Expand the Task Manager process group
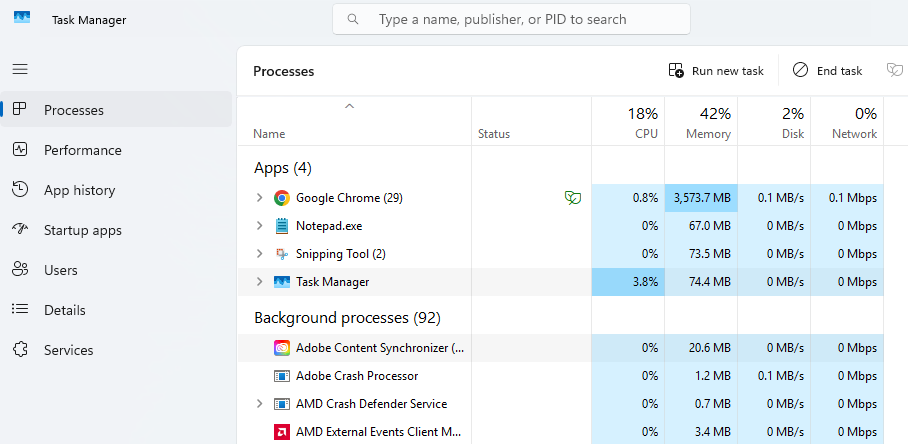This screenshot has height=444, width=908. [x=260, y=282]
